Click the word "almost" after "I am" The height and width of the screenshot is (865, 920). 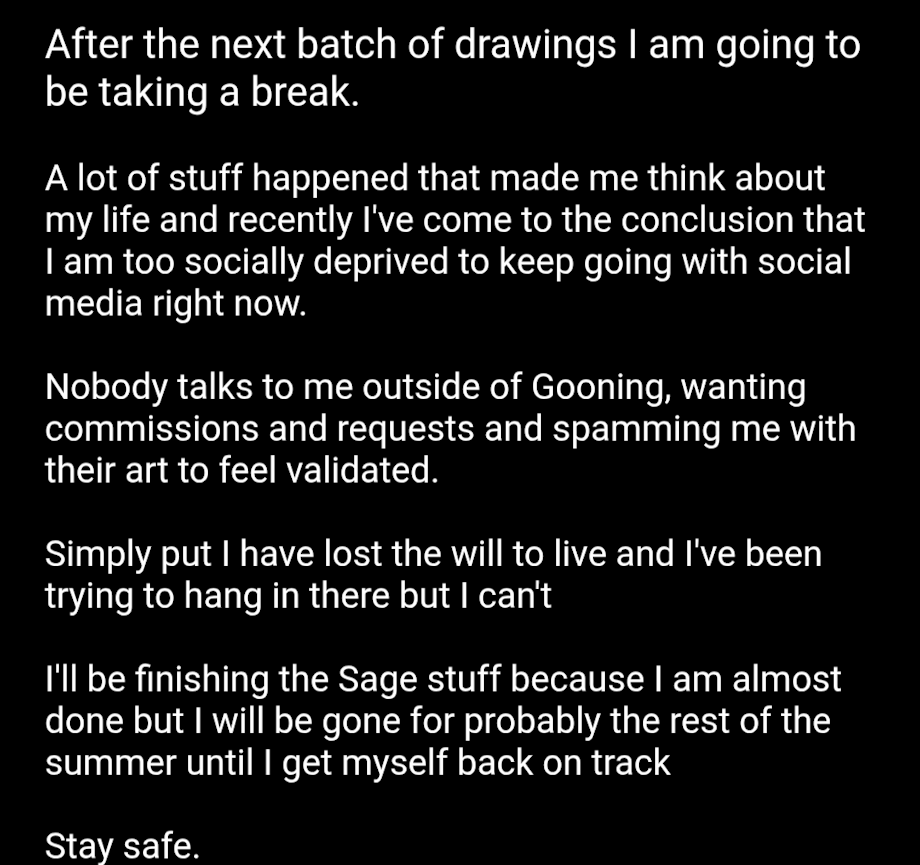[x=787, y=680]
